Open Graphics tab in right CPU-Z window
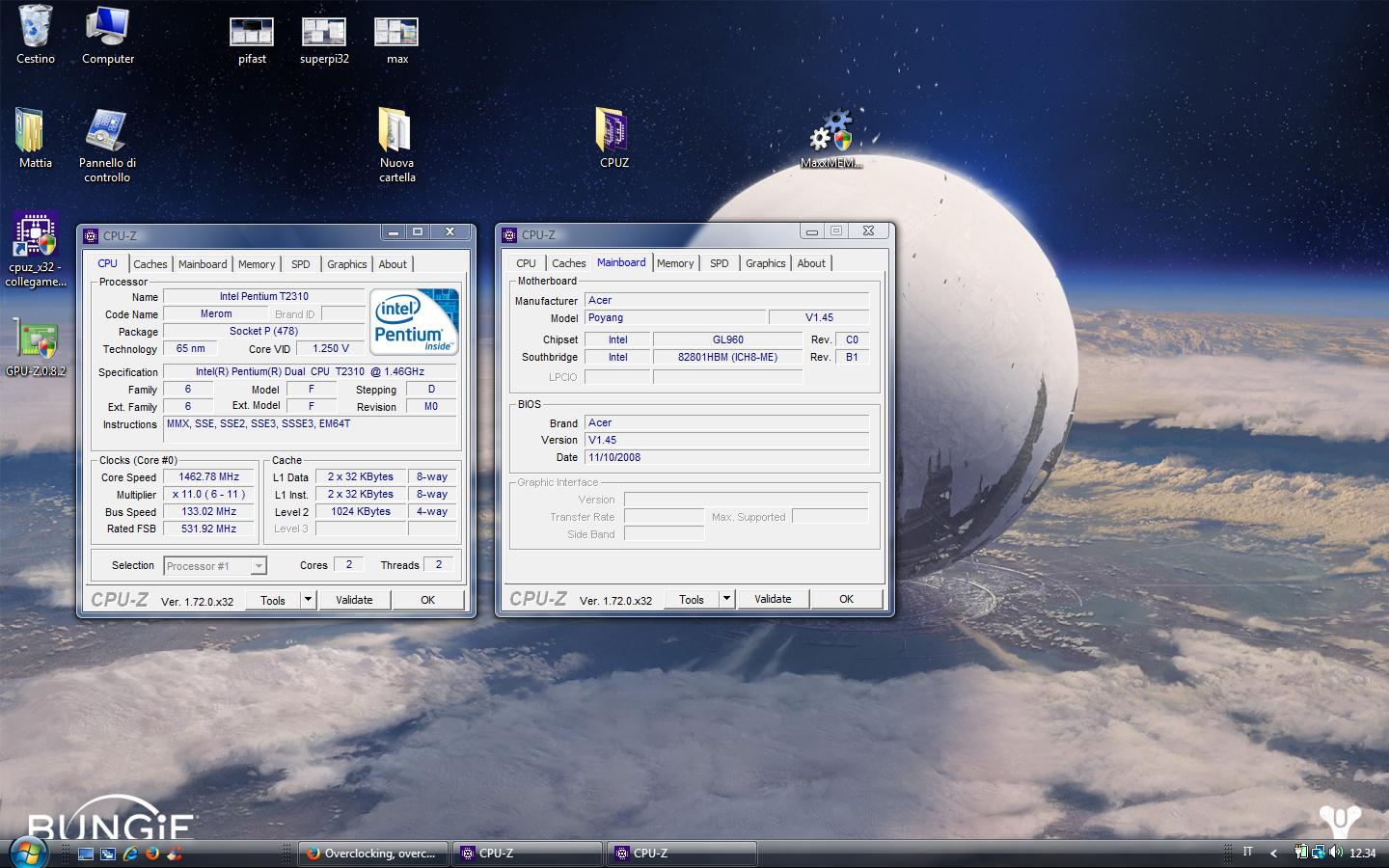1389x868 pixels. point(766,263)
